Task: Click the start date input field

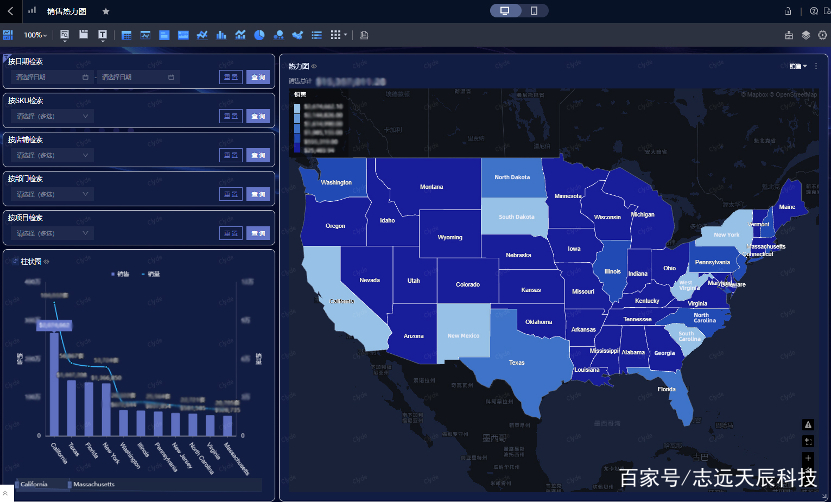Action: coord(52,77)
